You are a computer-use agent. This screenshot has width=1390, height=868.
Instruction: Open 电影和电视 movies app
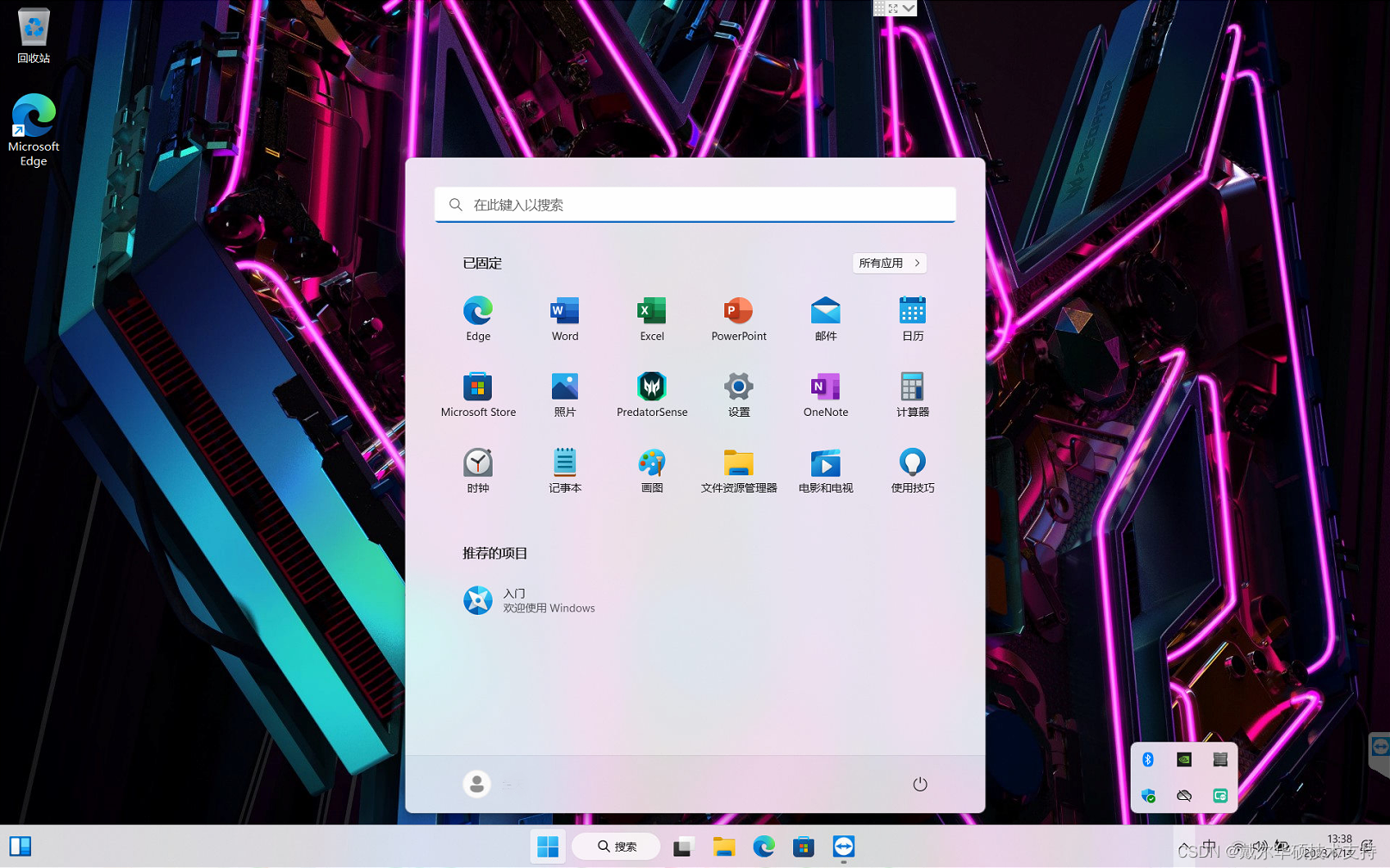pos(826,470)
